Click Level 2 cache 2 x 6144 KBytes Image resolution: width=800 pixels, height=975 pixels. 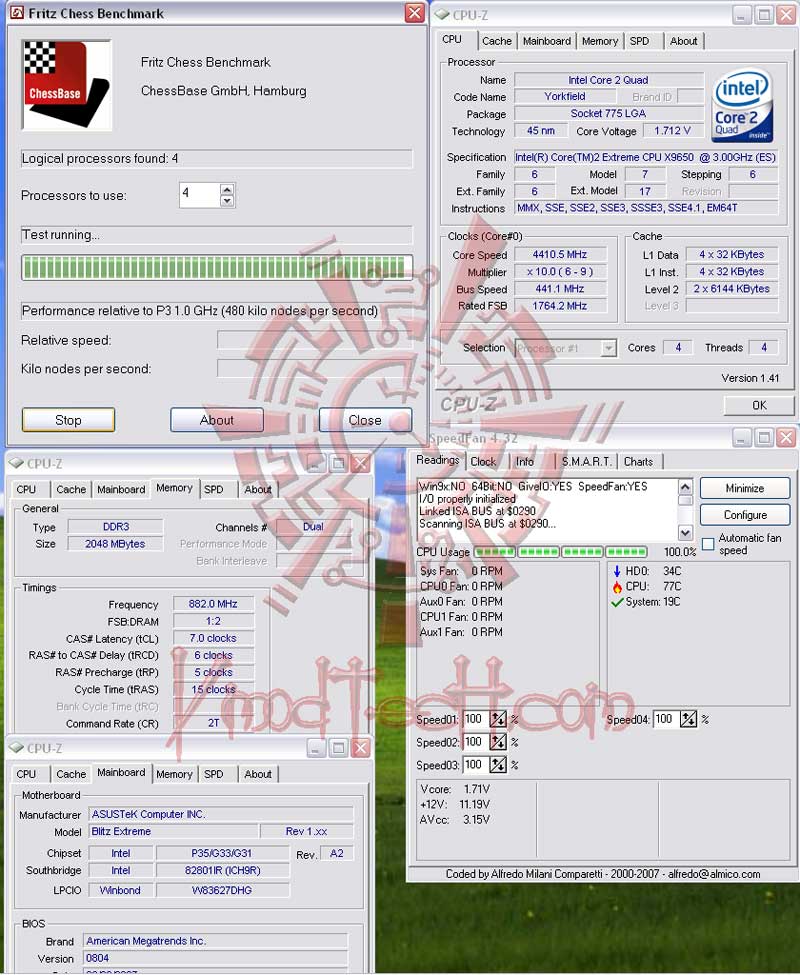pos(732,289)
